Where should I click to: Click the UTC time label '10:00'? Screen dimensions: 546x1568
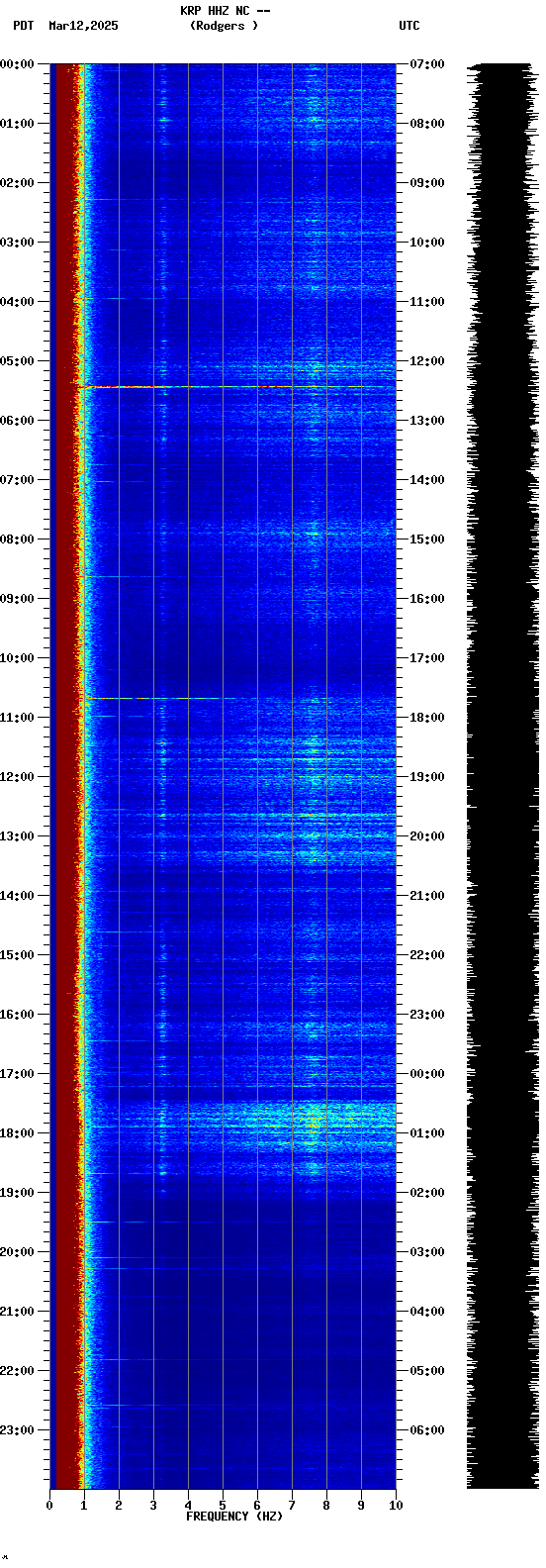(x=427, y=243)
